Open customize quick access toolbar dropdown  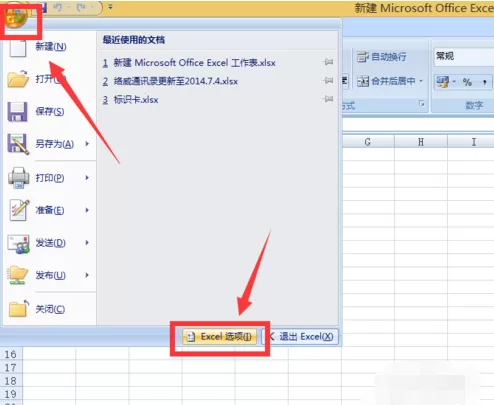110,7
